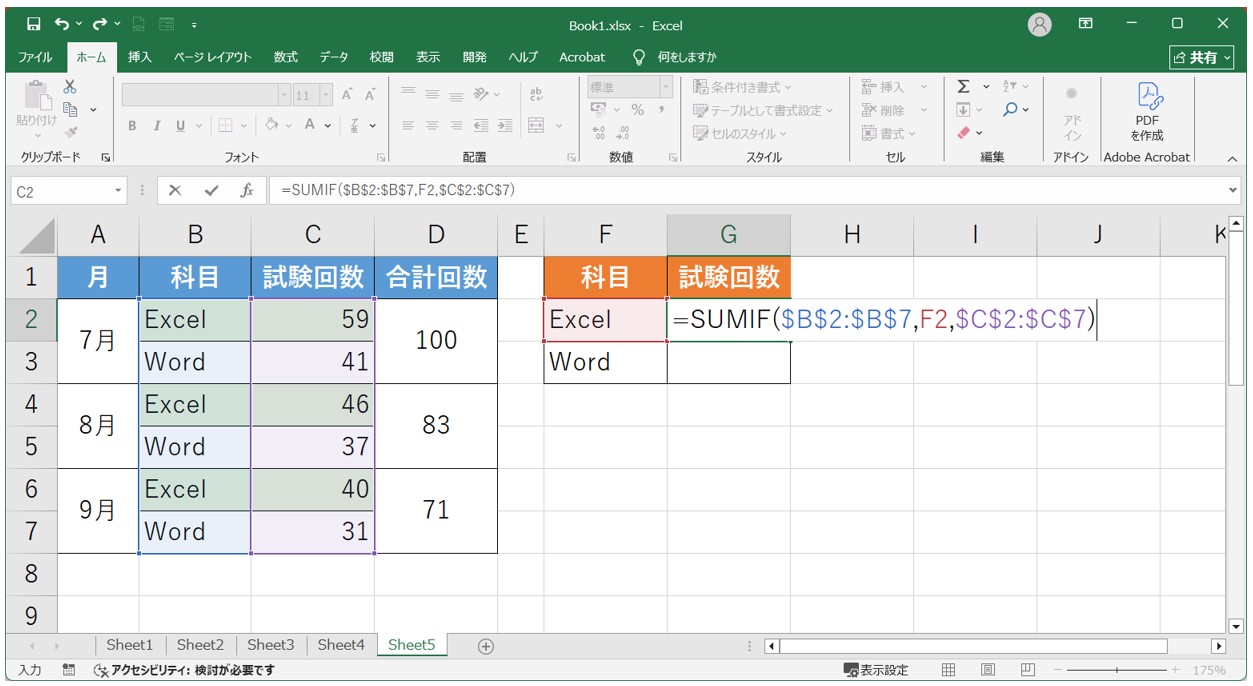Select row header 8
The height and width of the screenshot is (686, 1253).
[31, 574]
